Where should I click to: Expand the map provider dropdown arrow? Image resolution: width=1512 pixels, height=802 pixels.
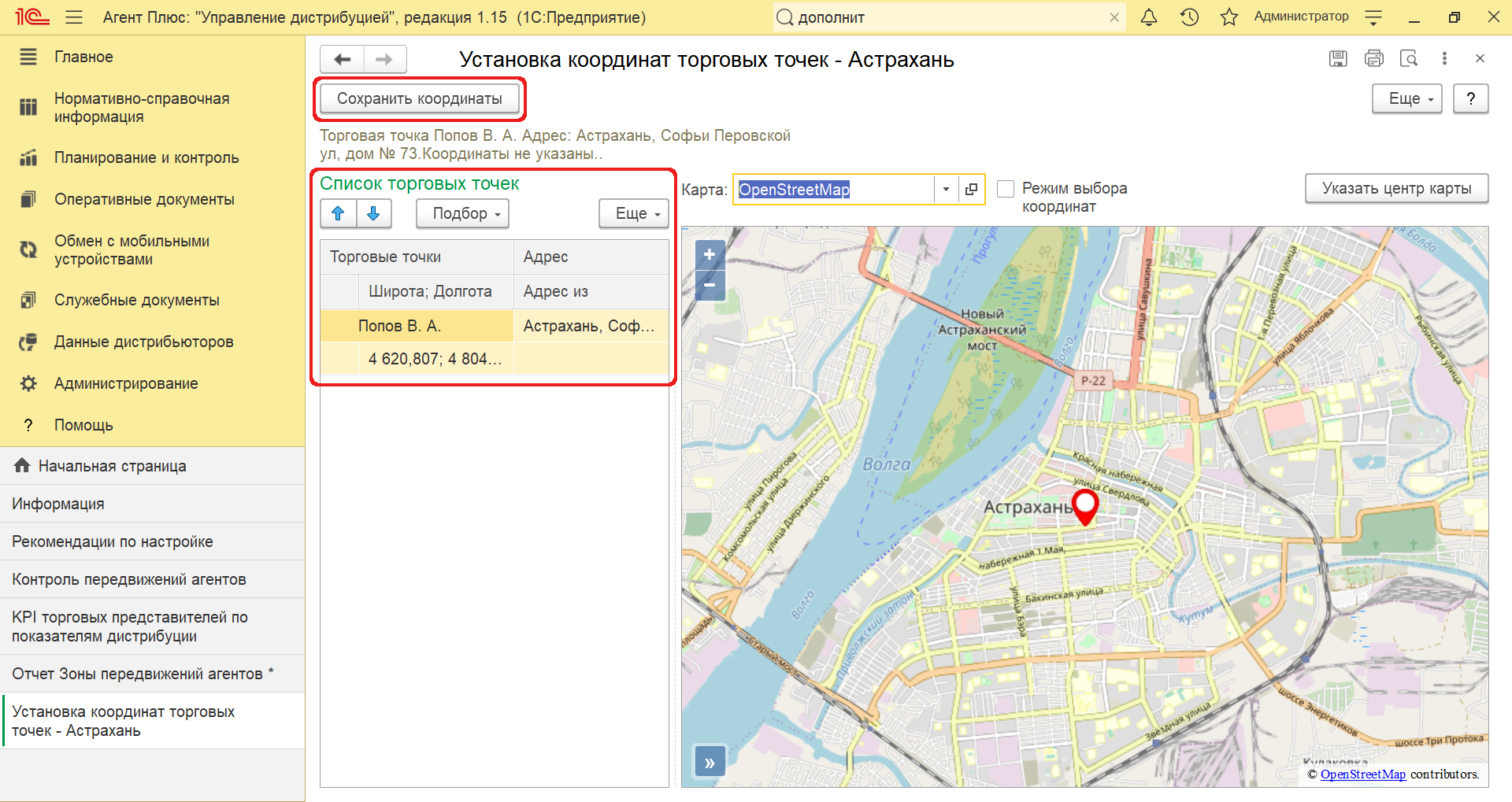[946, 190]
